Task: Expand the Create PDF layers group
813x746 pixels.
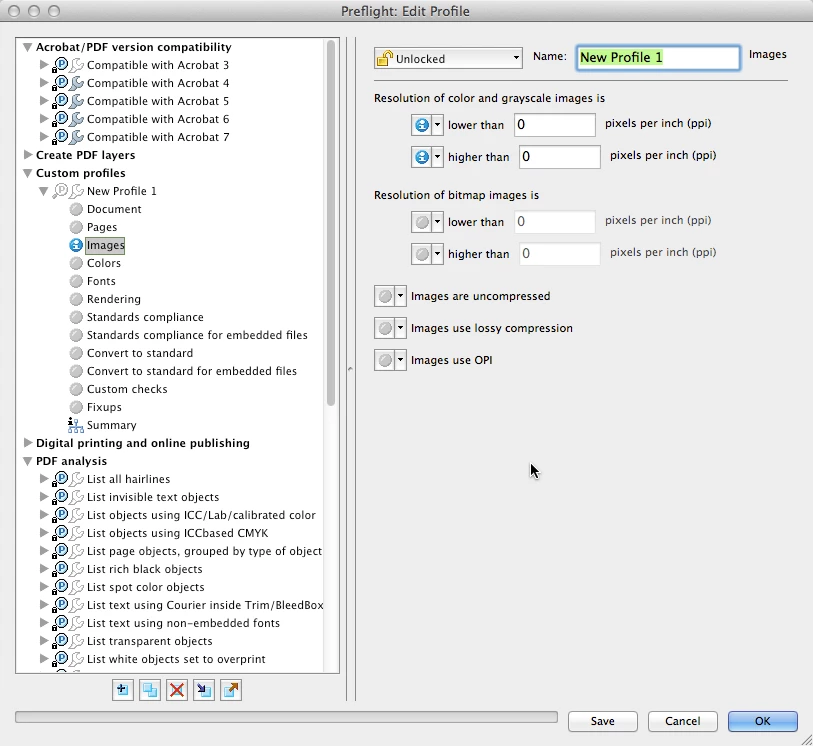Action: point(27,154)
